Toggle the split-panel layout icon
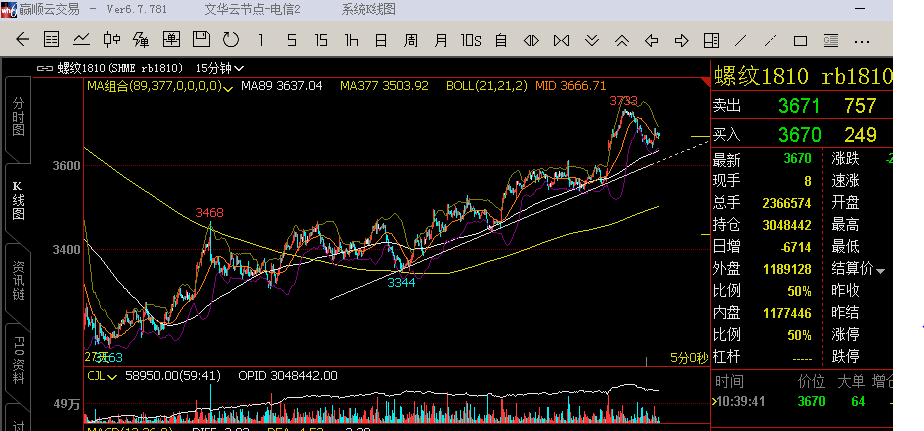924x431 pixels. [711, 41]
